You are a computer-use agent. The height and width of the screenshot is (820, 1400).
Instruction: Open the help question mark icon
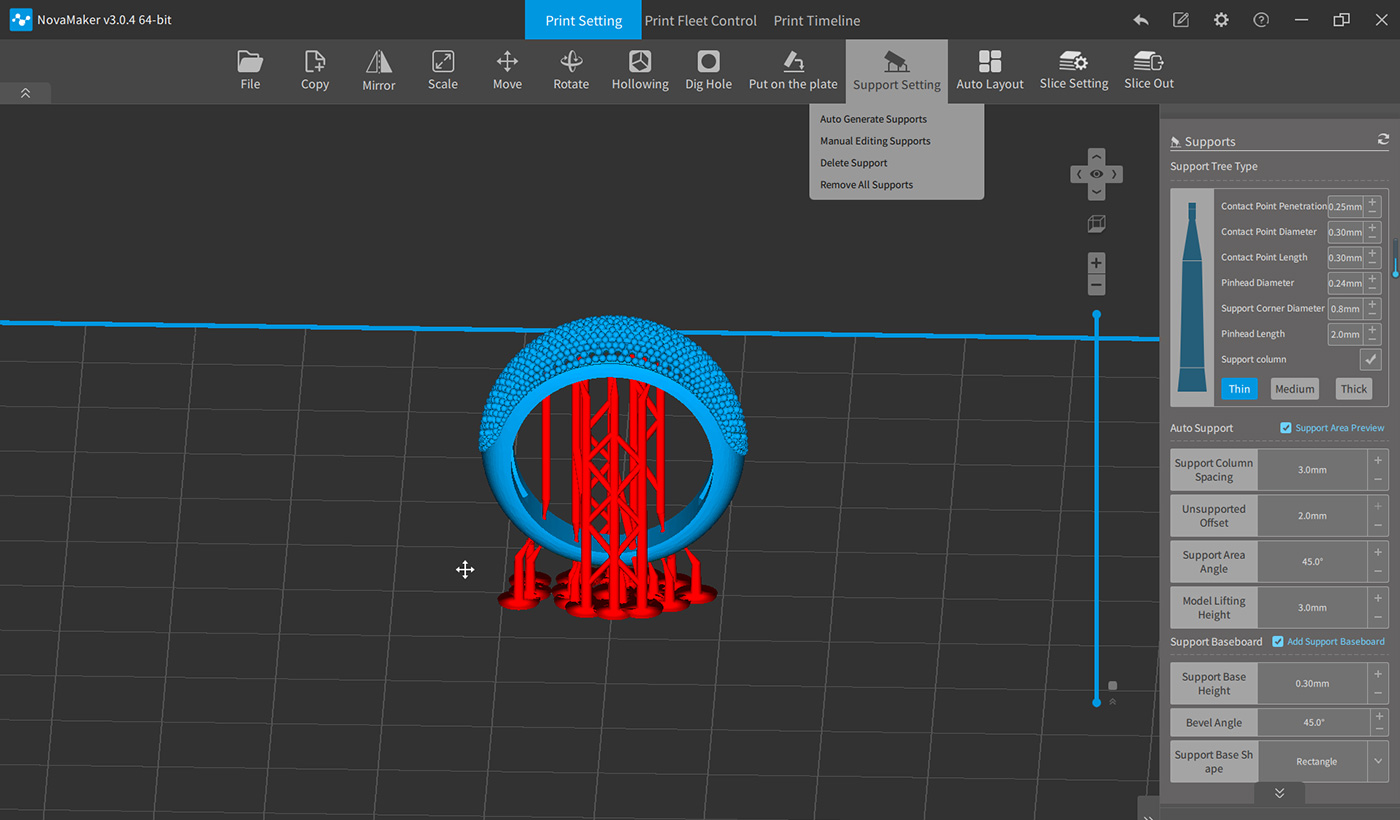1261,20
